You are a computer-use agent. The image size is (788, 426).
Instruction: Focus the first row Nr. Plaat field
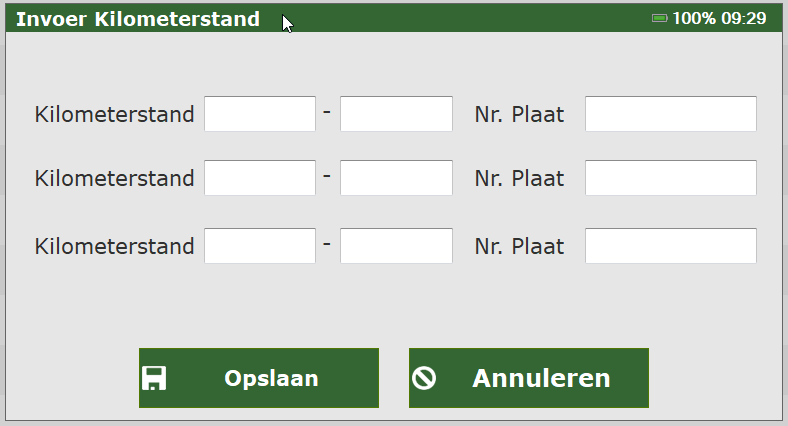670,114
